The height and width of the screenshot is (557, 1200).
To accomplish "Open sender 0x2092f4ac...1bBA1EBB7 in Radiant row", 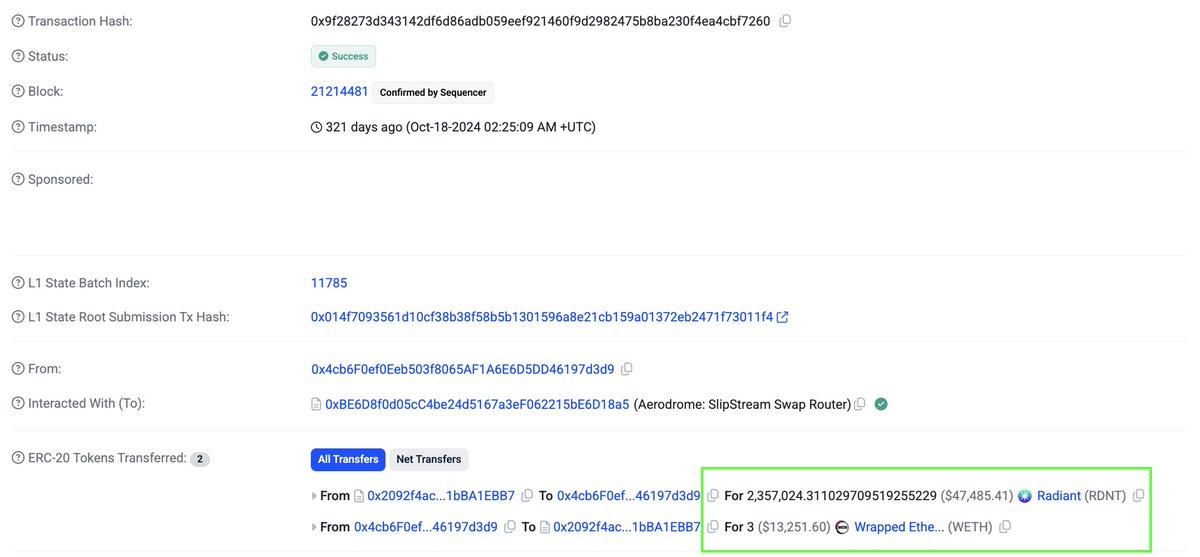I will coord(441,496).
